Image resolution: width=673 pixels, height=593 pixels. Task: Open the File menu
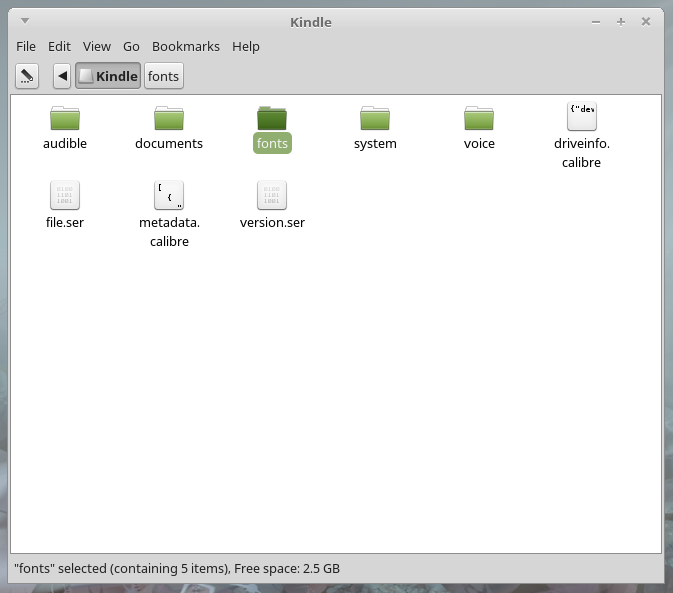pos(26,46)
